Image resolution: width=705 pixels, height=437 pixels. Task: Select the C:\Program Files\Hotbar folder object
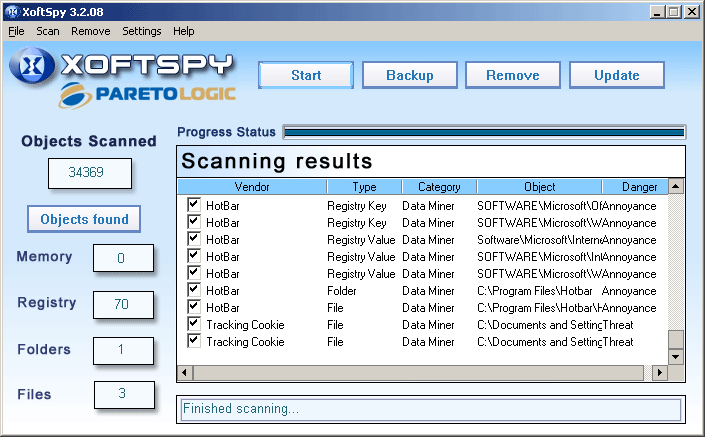pos(534,291)
